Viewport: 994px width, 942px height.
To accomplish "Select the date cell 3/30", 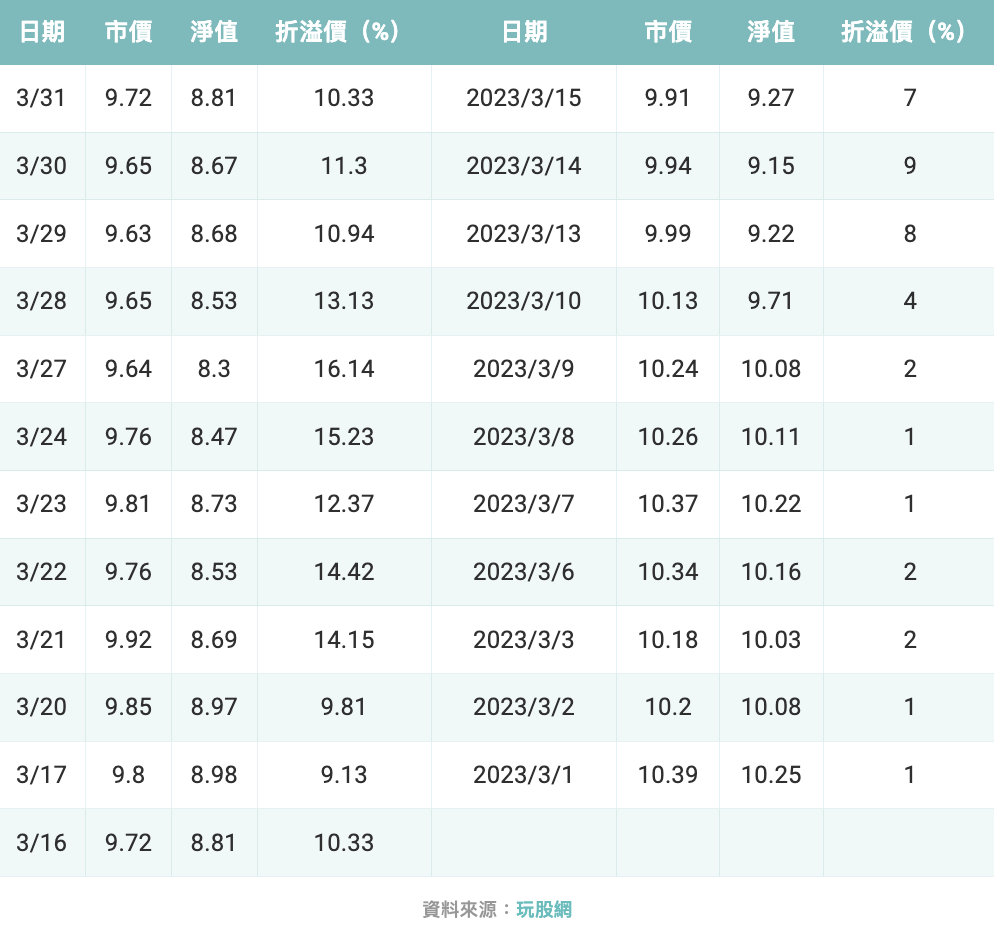I will [x=41, y=166].
